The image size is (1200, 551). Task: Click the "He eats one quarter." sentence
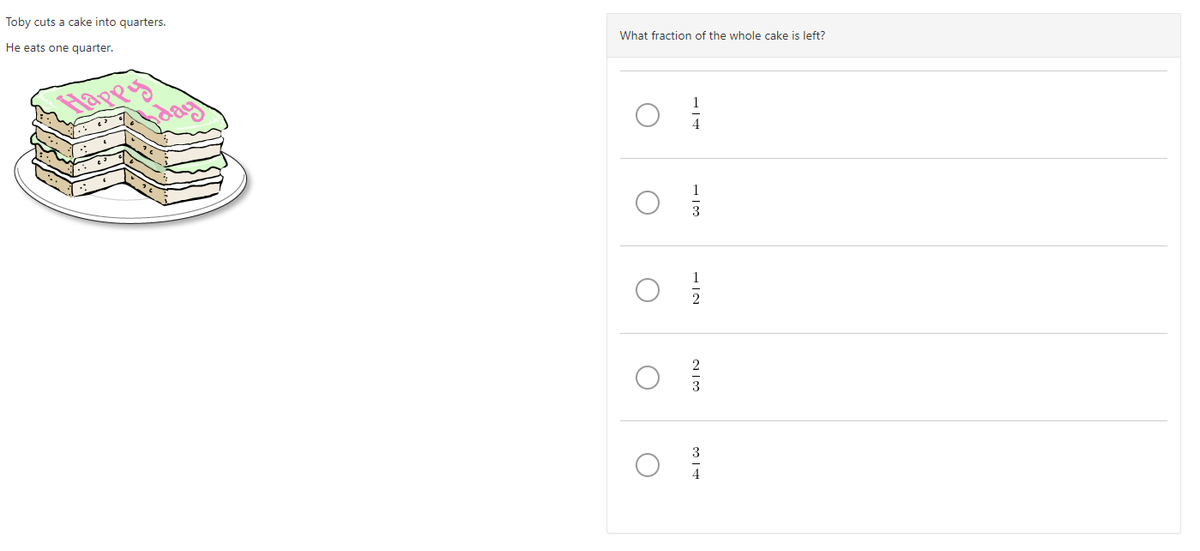coord(59,48)
